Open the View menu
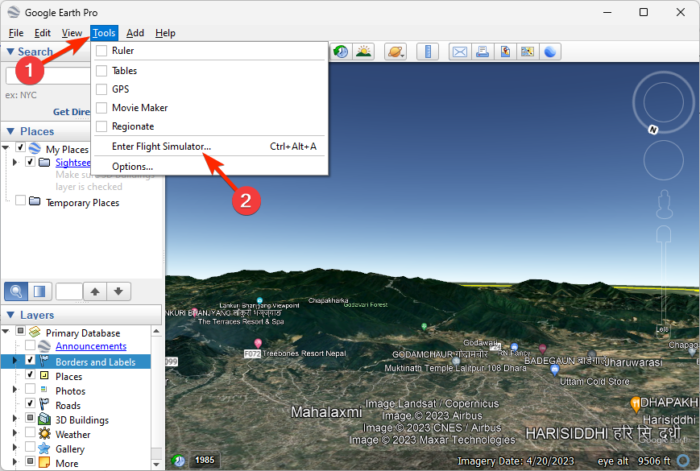This screenshot has height=471, width=700. click(x=71, y=33)
